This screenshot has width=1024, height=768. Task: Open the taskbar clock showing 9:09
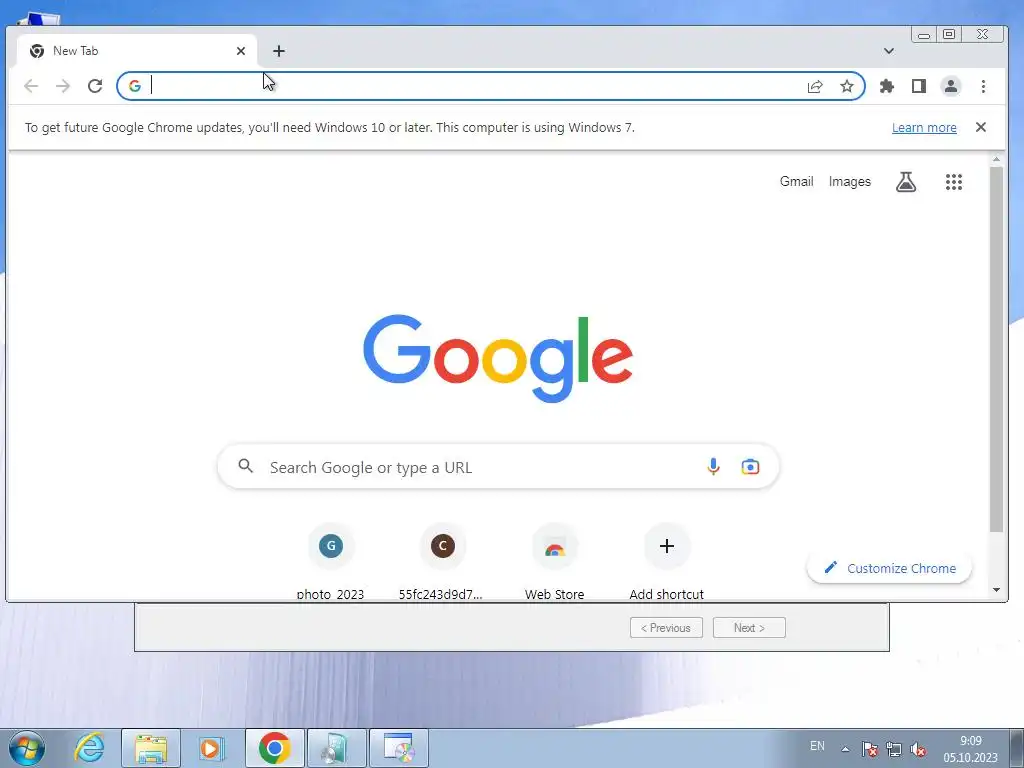coord(970,749)
